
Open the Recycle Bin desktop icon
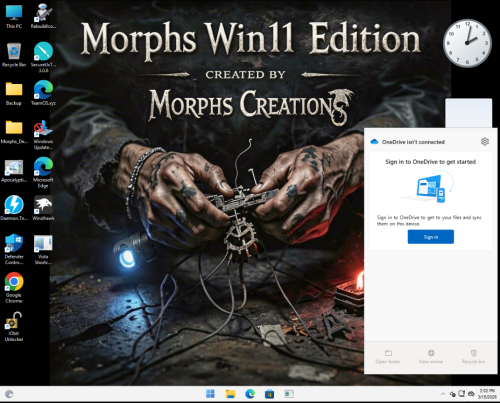pos(14,55)
